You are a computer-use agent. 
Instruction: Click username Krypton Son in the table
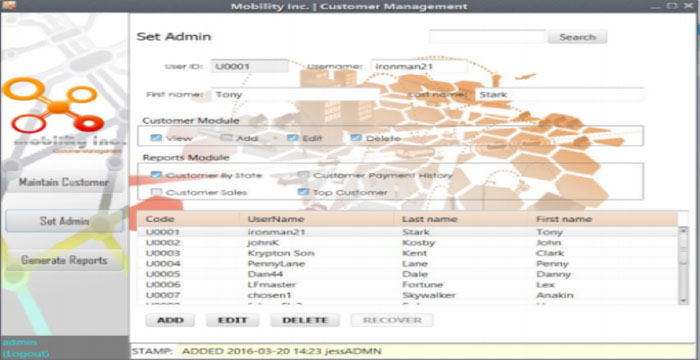click(281, 253)
